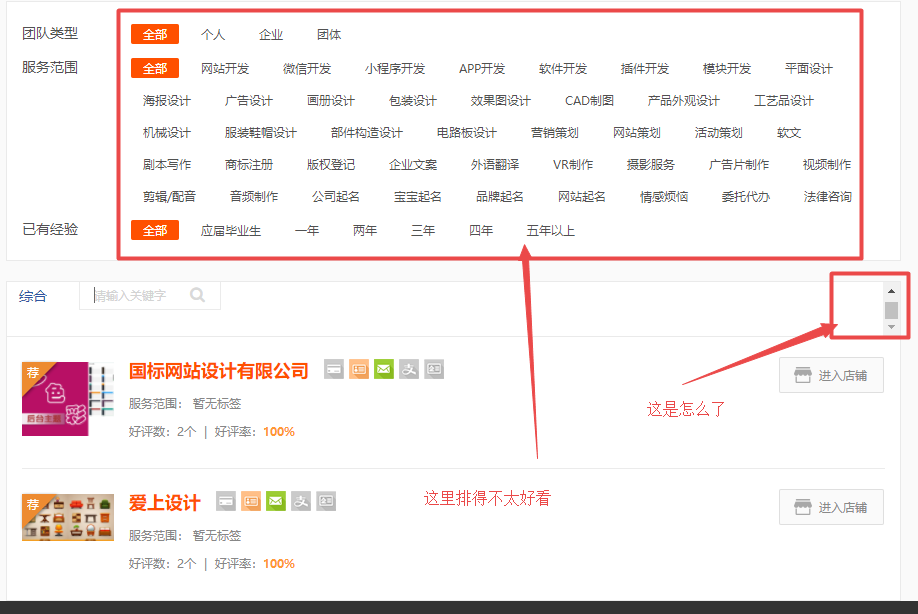Click the gray bank card icon for 爱上设计
This screenshot has height=614, width=918.
[226, 501]
